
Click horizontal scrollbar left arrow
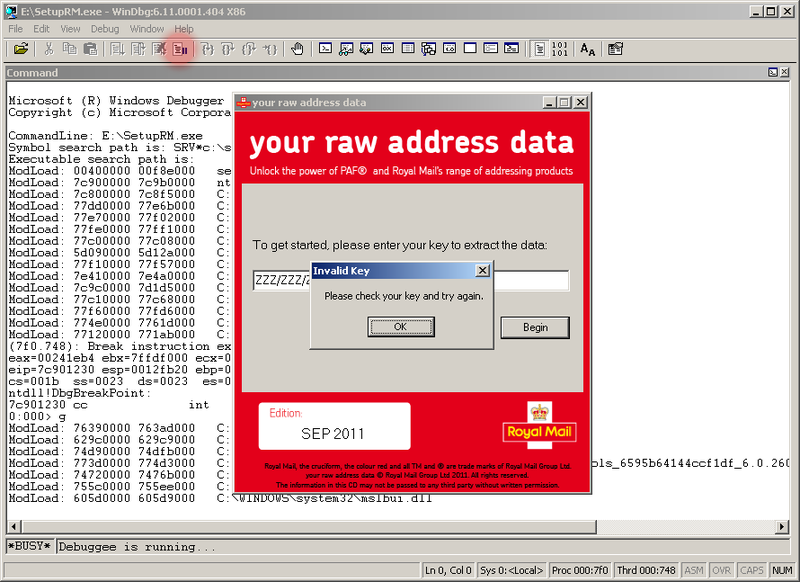[14, 526]
